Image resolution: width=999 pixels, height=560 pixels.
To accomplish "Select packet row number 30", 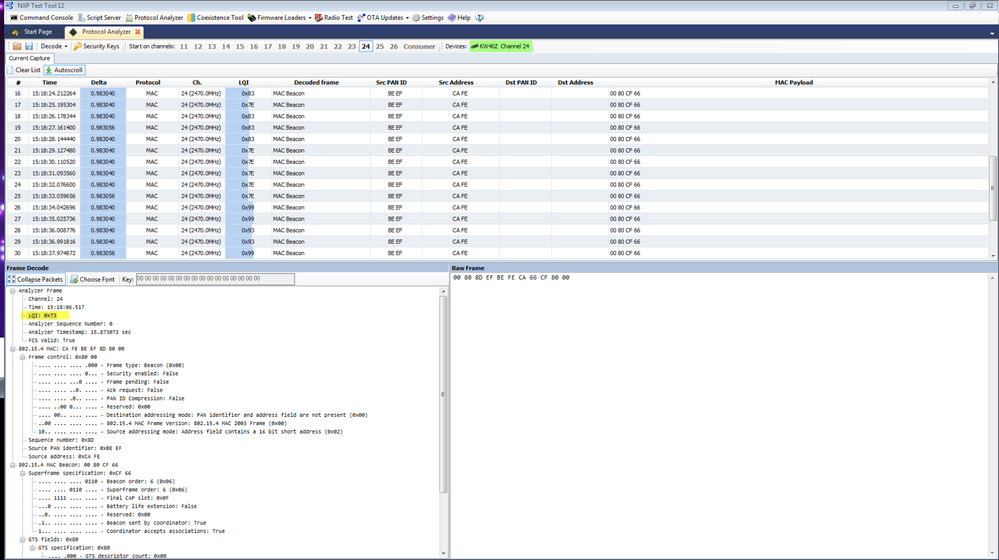I will point(497,253).
